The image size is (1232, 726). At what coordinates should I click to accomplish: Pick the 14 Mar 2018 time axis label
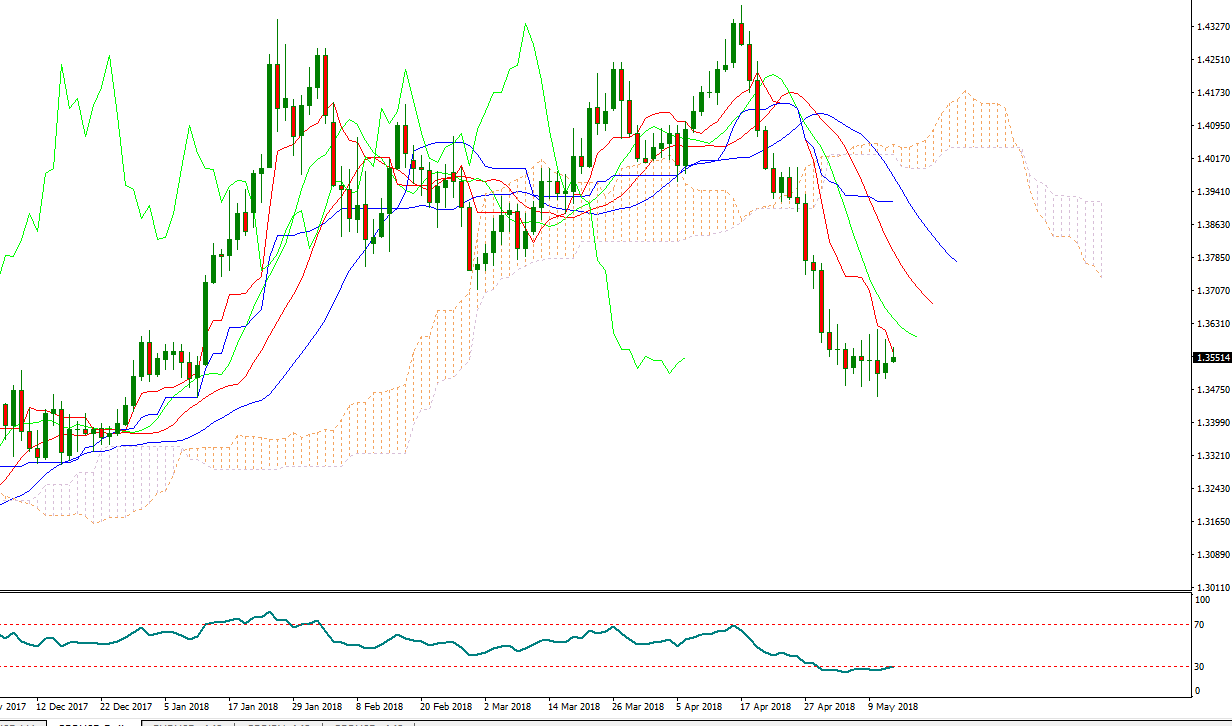574,706
